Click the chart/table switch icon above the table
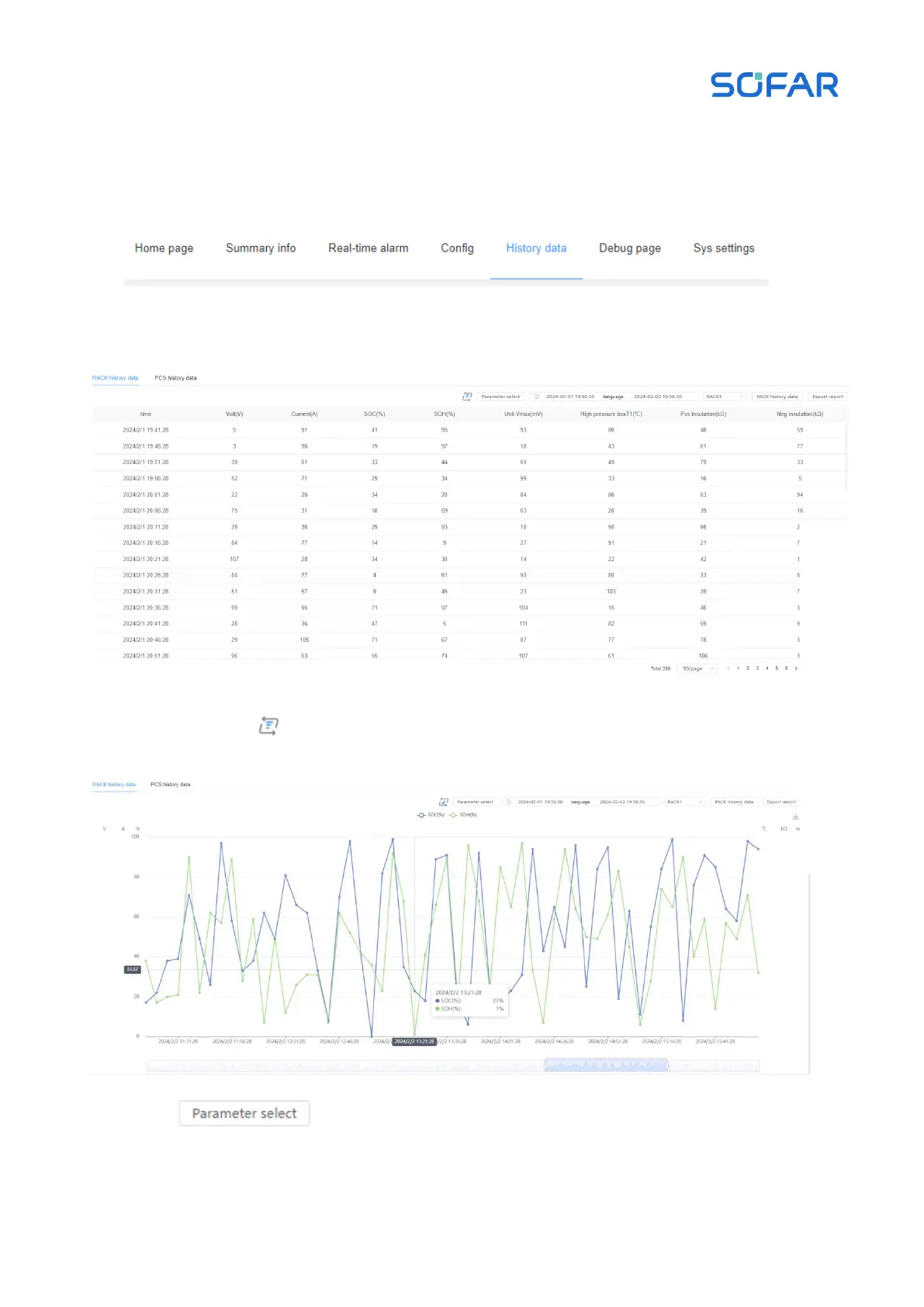The image size is (924, 1307). (467, 397)
